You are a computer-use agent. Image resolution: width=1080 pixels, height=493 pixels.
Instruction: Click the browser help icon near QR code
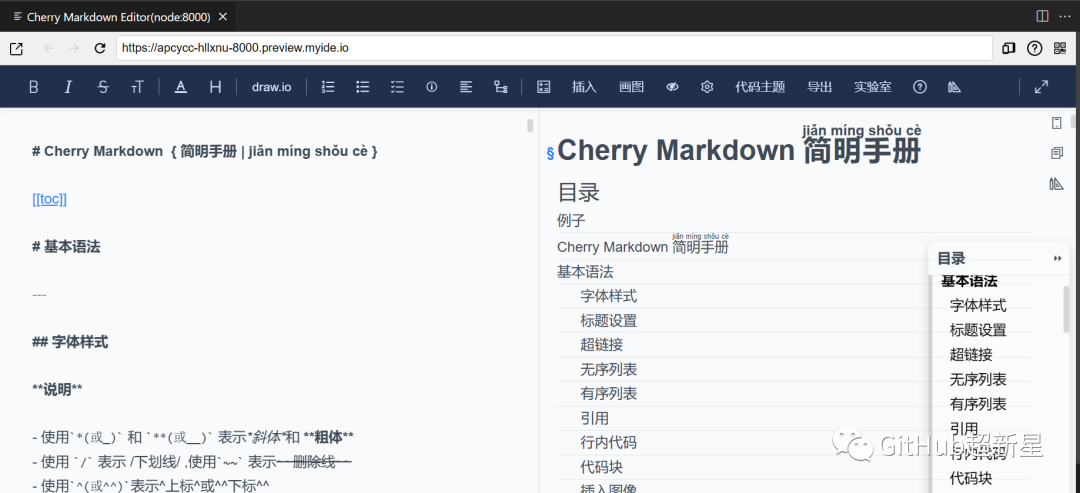(x=1035, y=48)
